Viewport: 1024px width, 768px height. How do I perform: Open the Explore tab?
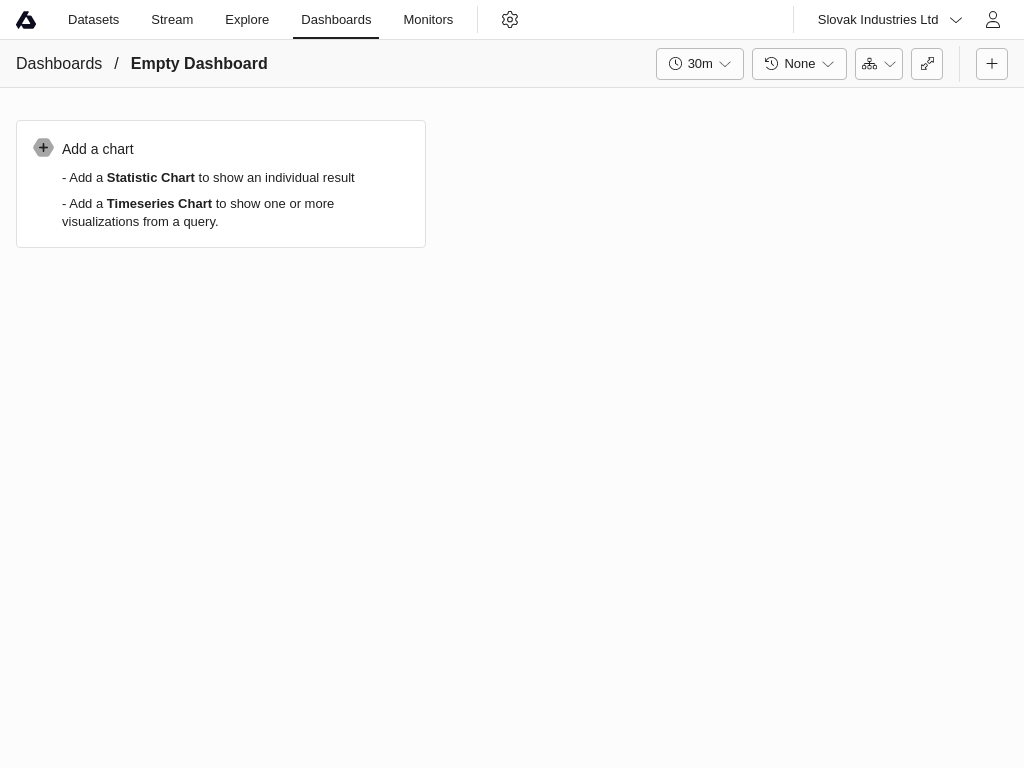247,20
